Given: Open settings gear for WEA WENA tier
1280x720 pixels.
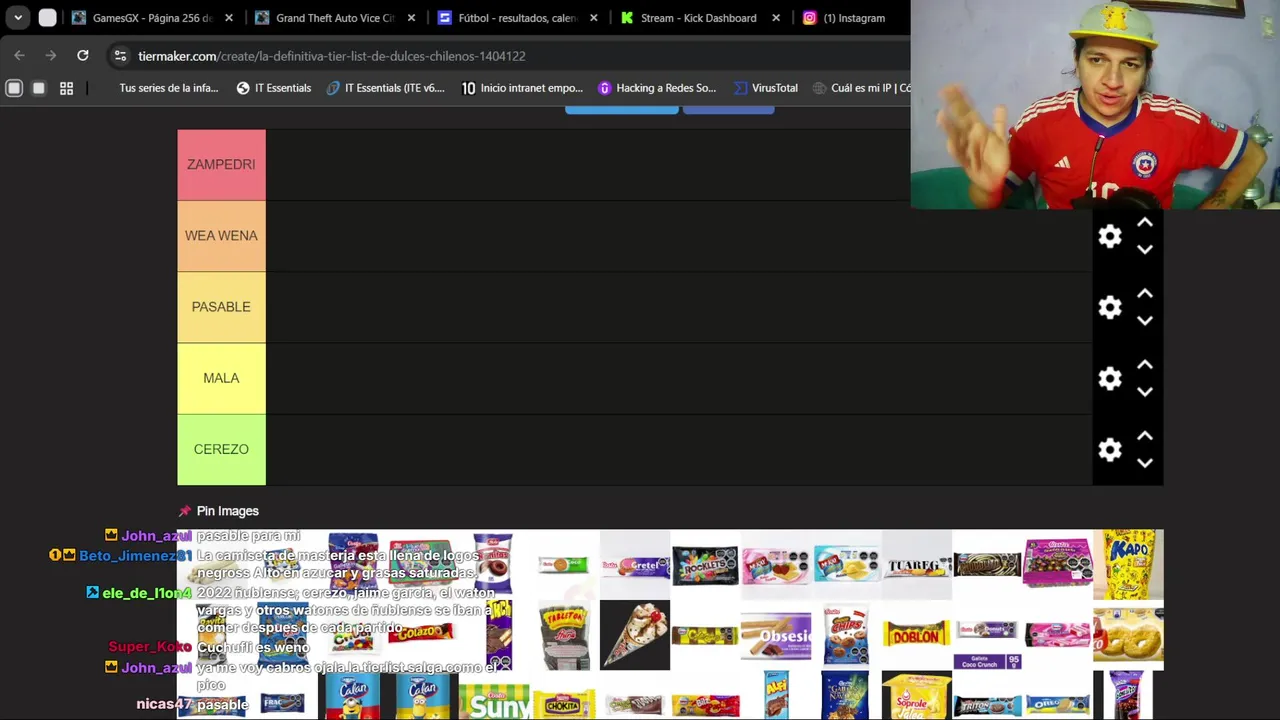Looking at the screenshot, I should [x=1110, y=236].
